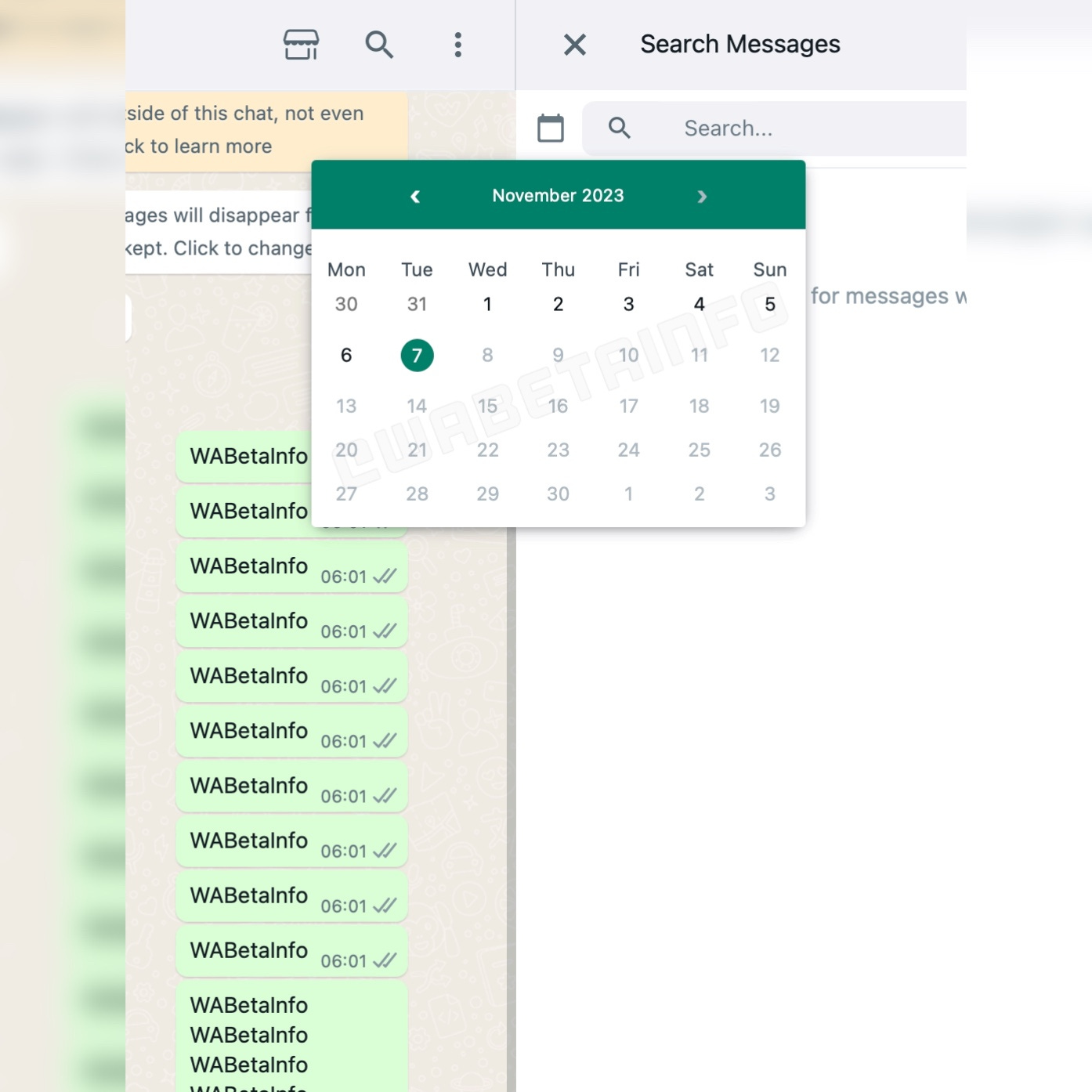1092x1092 pixels.
Task: Click the multi-line WABetaInfo message at bottom
Action: pyautogui.click(x=291, y=1037)
